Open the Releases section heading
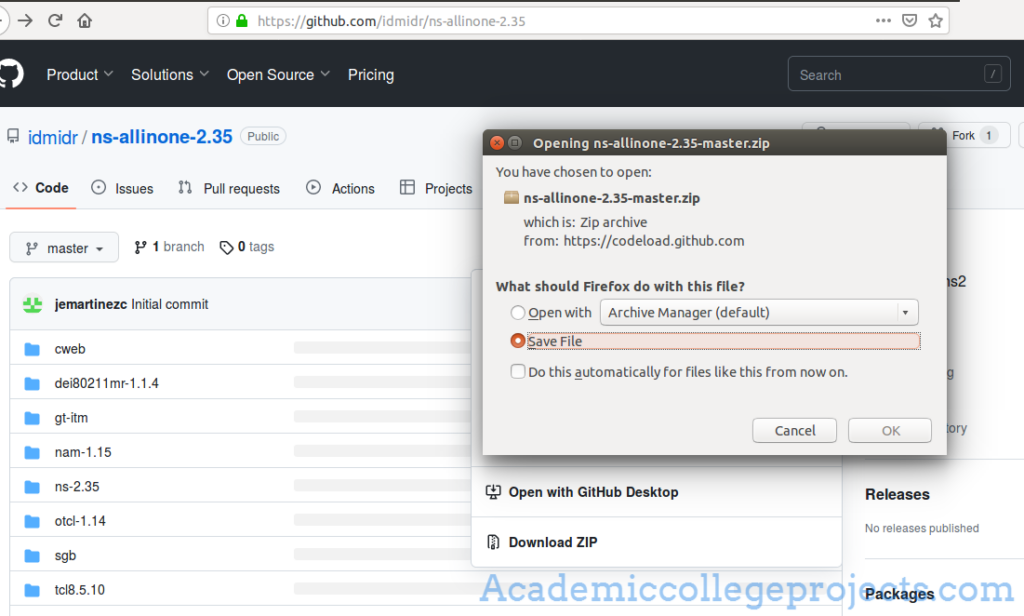This screenshot has height=616, width=1024. pos(897,494)
